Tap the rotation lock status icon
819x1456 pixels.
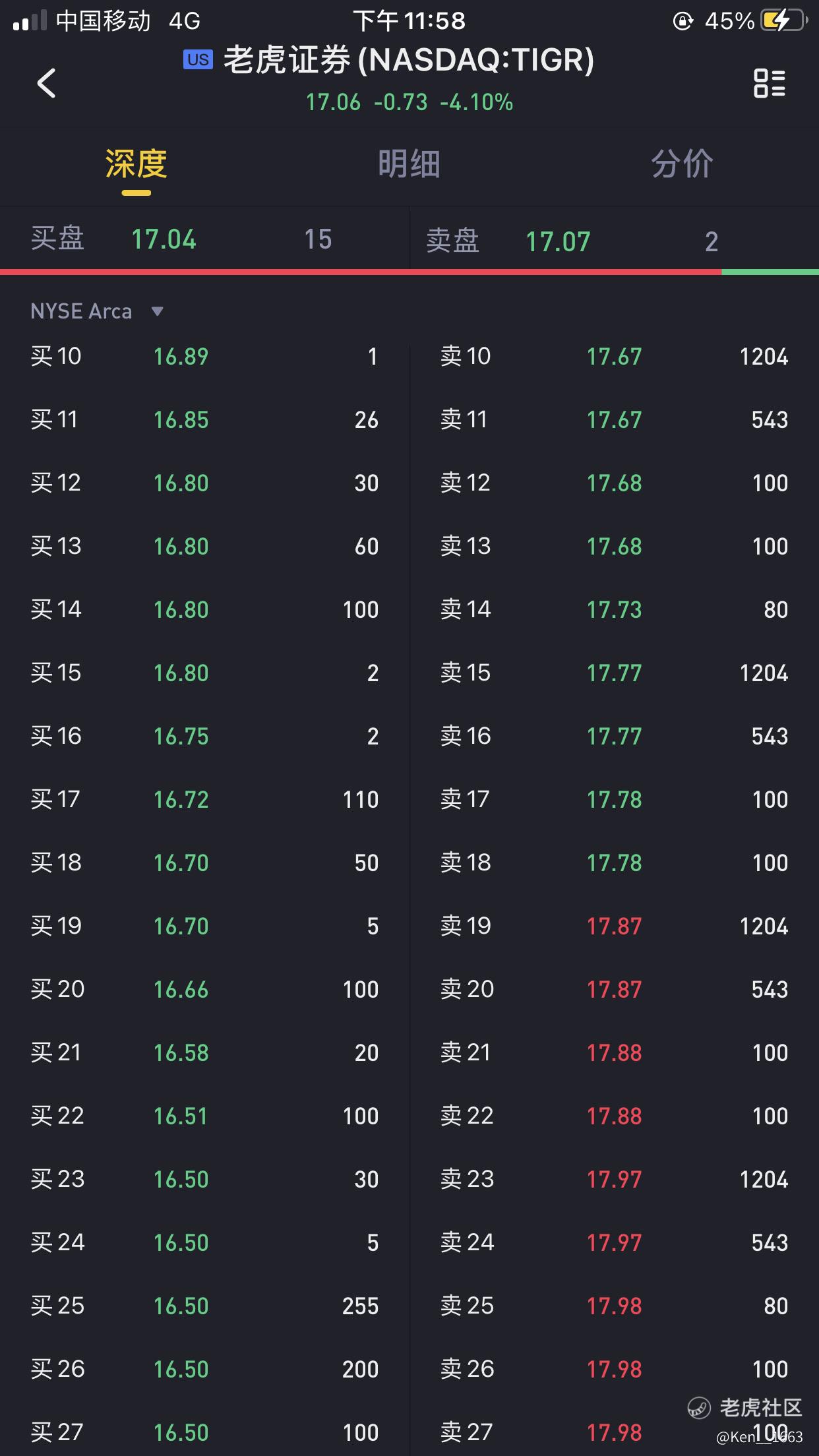682,21
